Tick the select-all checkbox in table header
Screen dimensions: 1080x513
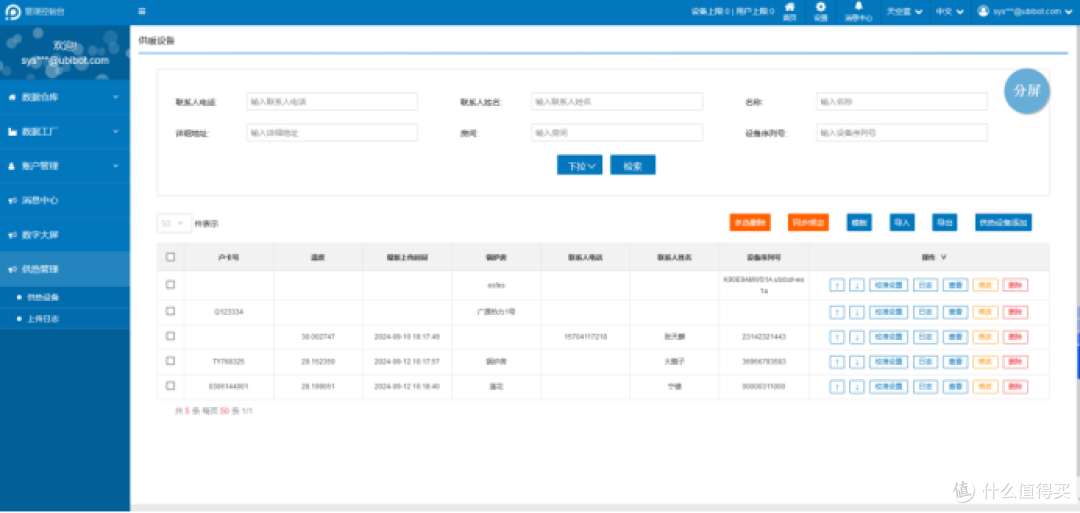pyautogui.click(x=170, y=257)
